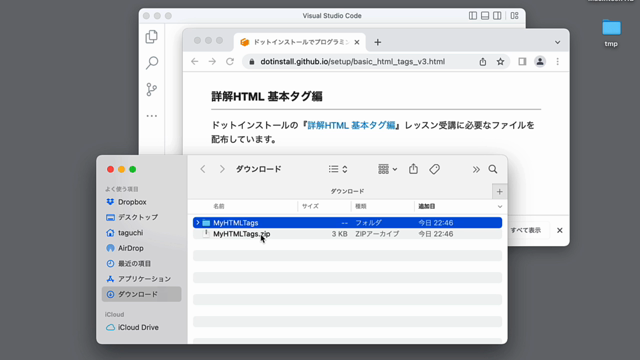Open AirDrop in Finder sidebar
This screenshot has height=360, width=640.
click(131, 248)
